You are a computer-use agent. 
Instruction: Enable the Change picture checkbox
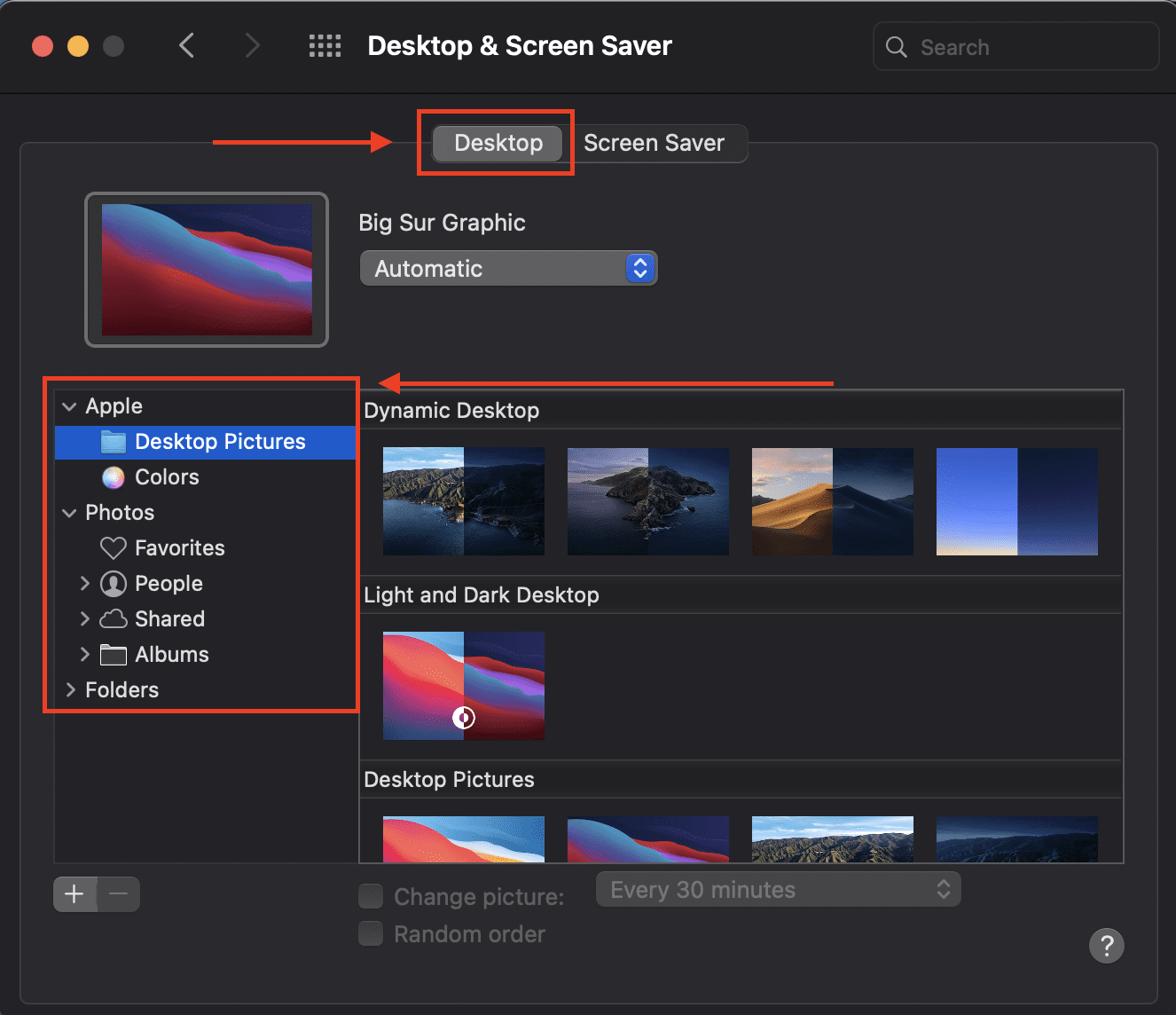371,896
